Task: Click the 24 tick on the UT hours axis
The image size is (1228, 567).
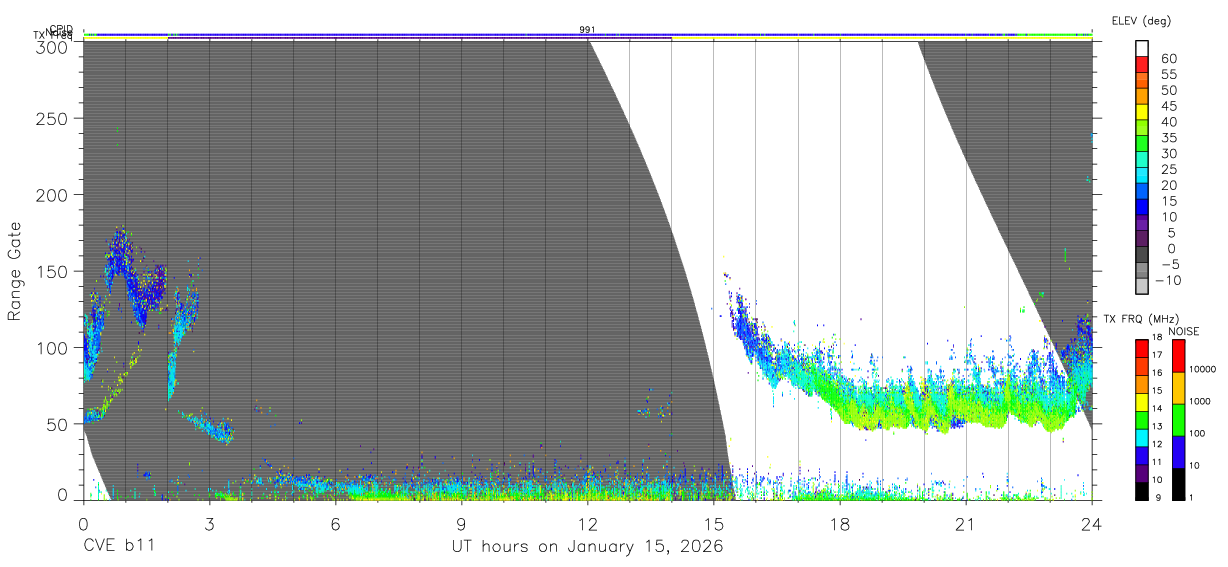Action: [1091, 523]
